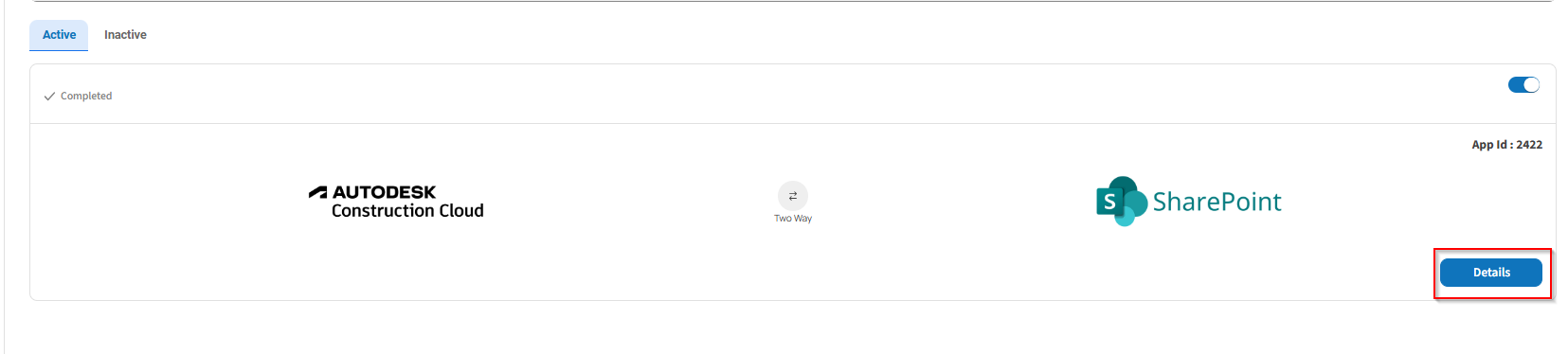This screenshot has width=1568, height=354.
Task: Switch to the Inactive tab
Action: point(125,35)
